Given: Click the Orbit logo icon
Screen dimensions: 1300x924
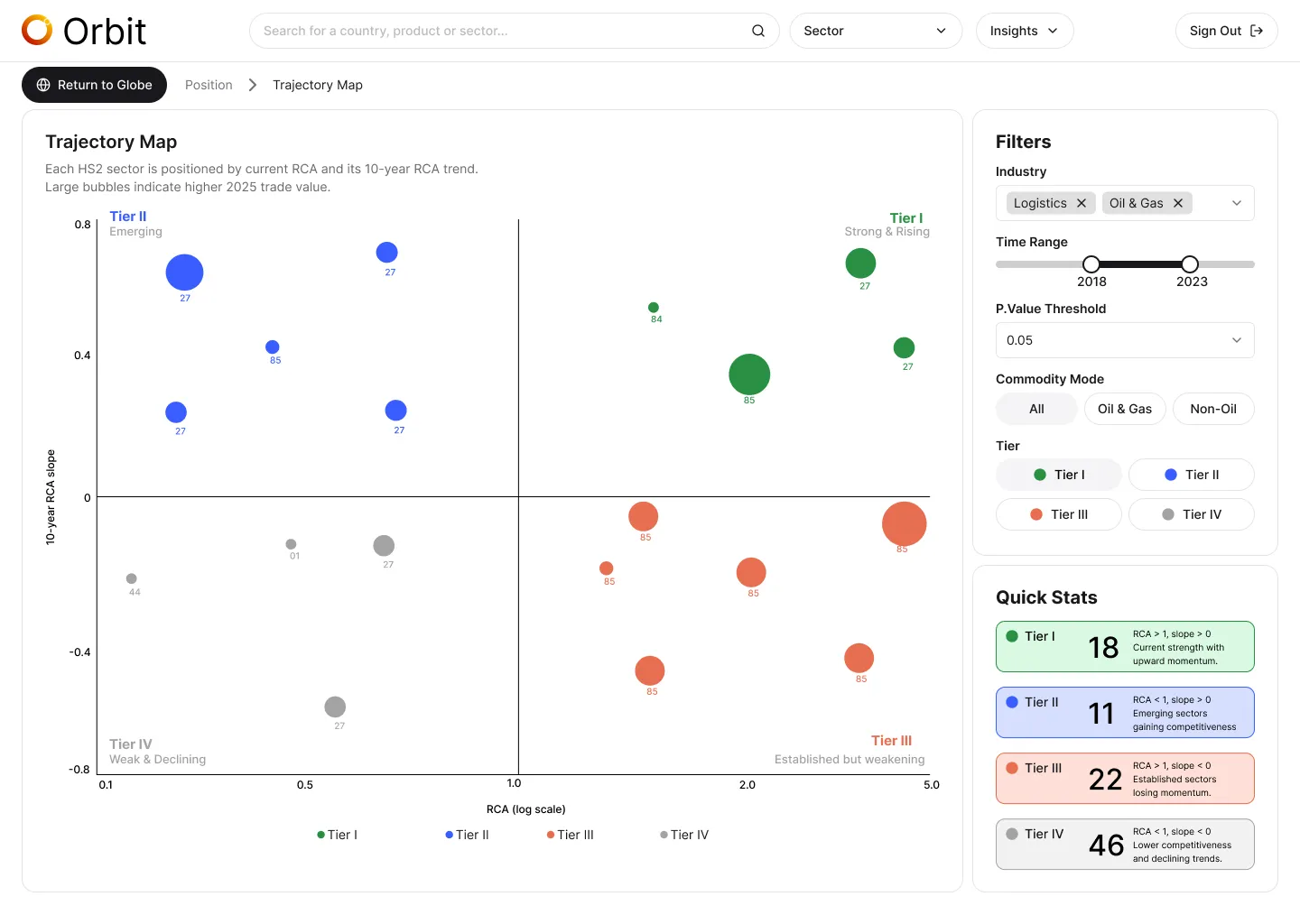Looking at the screenshot, I should 37,30.
